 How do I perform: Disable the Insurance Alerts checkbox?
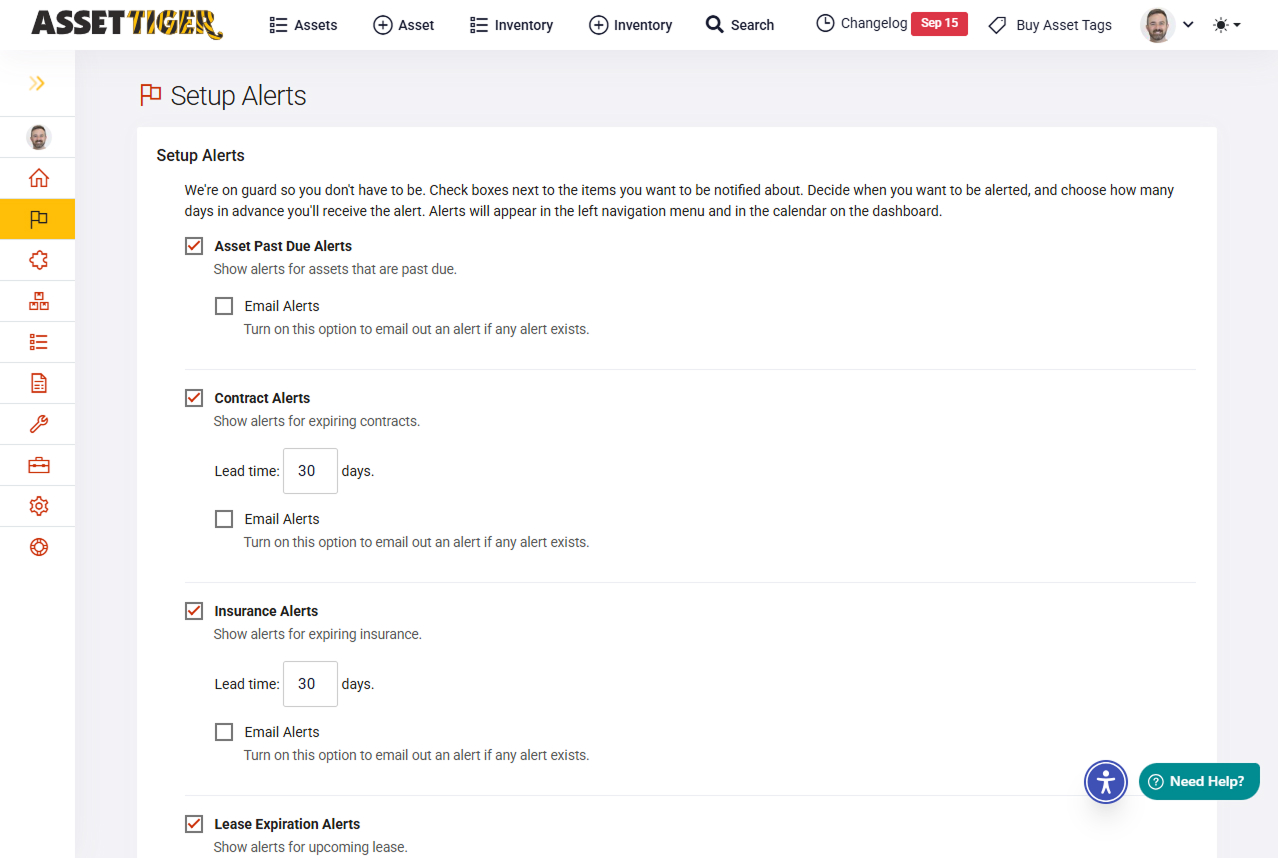(194, 611)
